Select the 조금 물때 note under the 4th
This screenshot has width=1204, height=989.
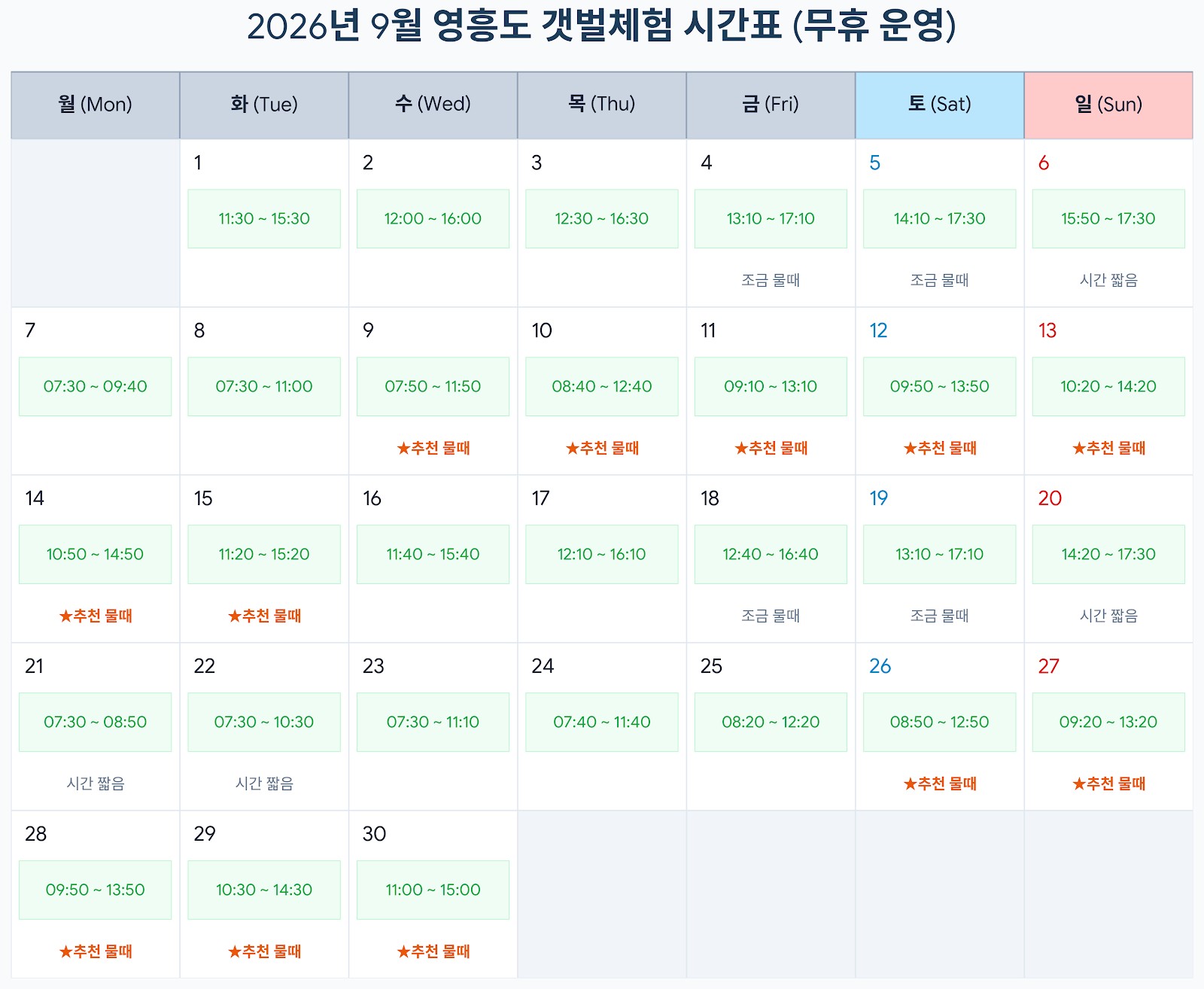(771, 281)
